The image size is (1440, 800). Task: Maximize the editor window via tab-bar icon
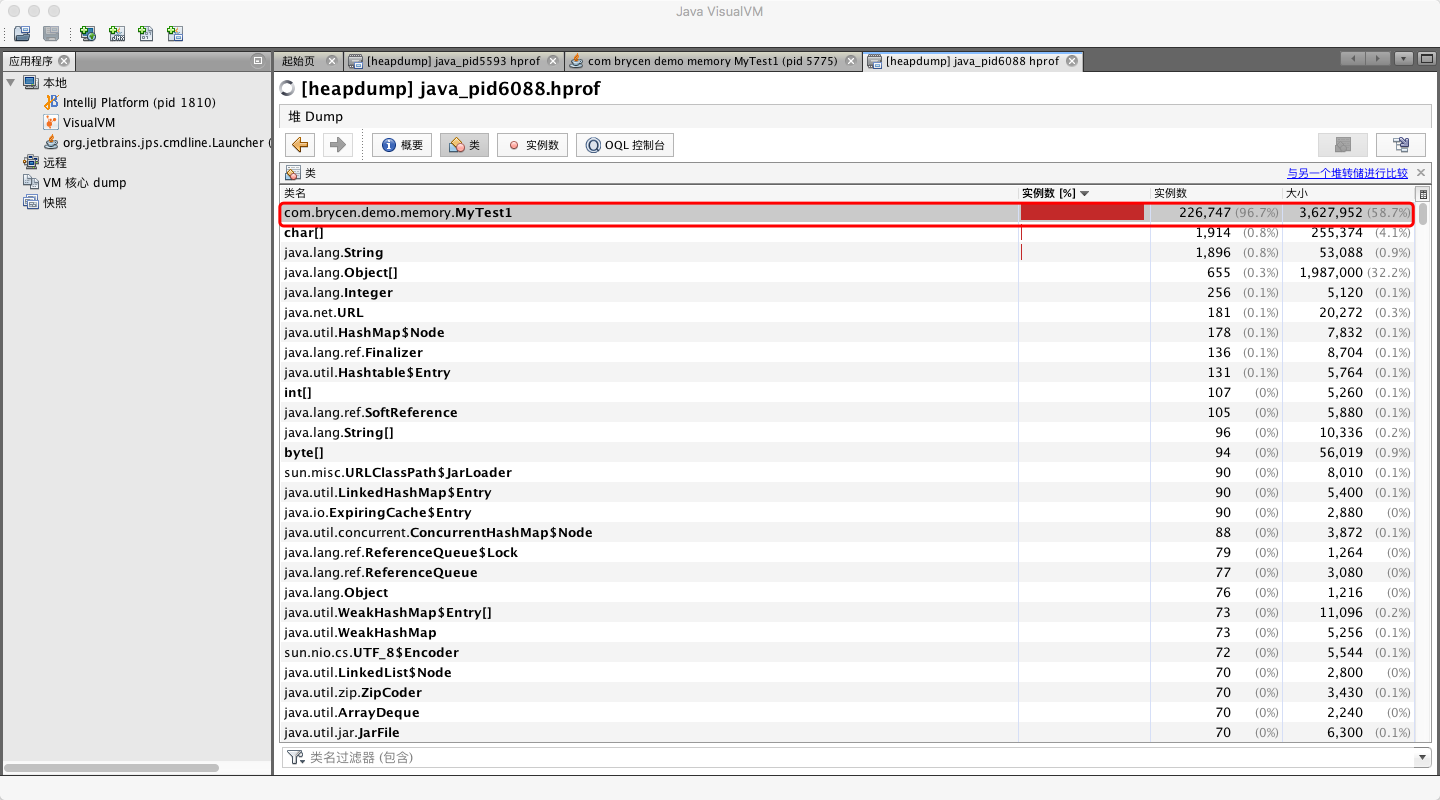pyautogui.click(x=1426, y=59)
